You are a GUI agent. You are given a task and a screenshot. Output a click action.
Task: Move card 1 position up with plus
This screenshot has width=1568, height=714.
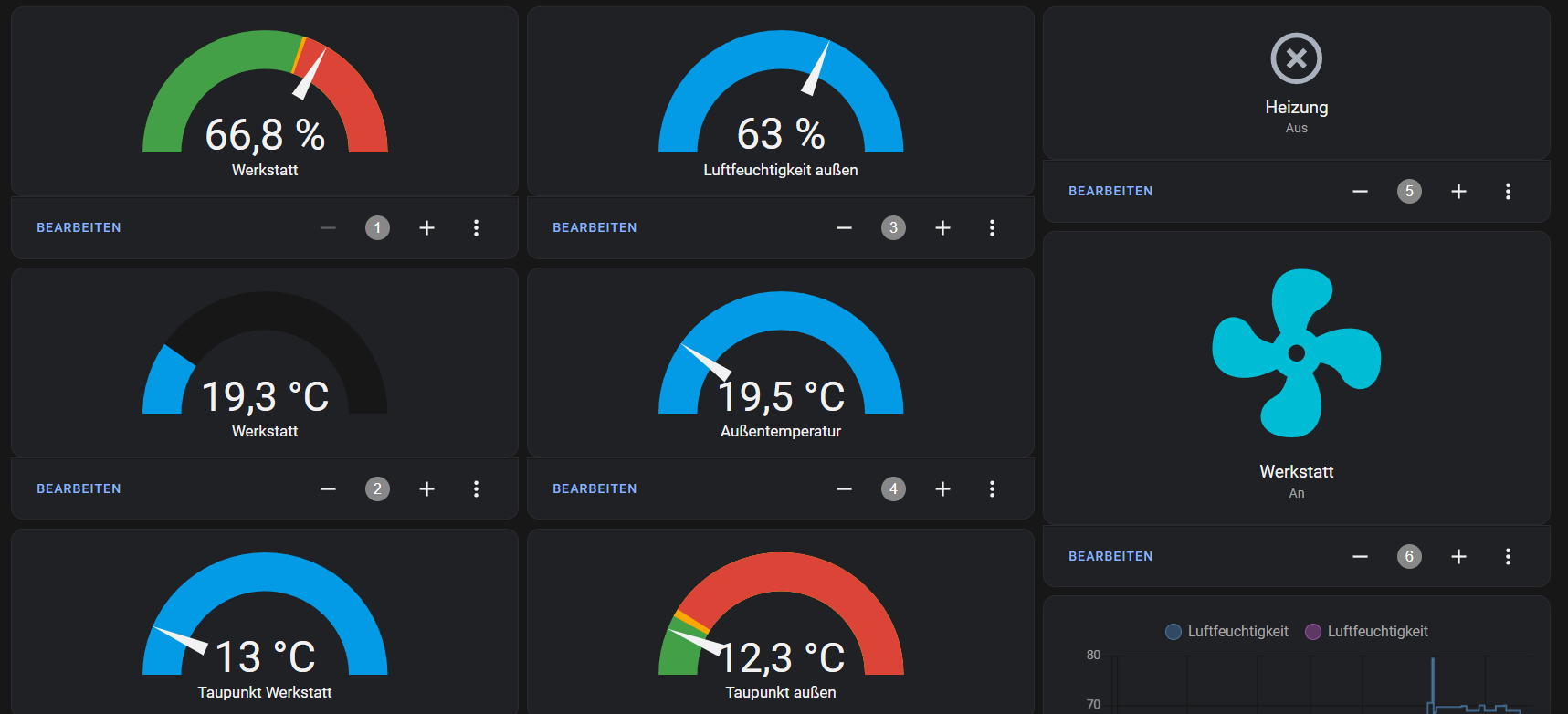[426, 227]
